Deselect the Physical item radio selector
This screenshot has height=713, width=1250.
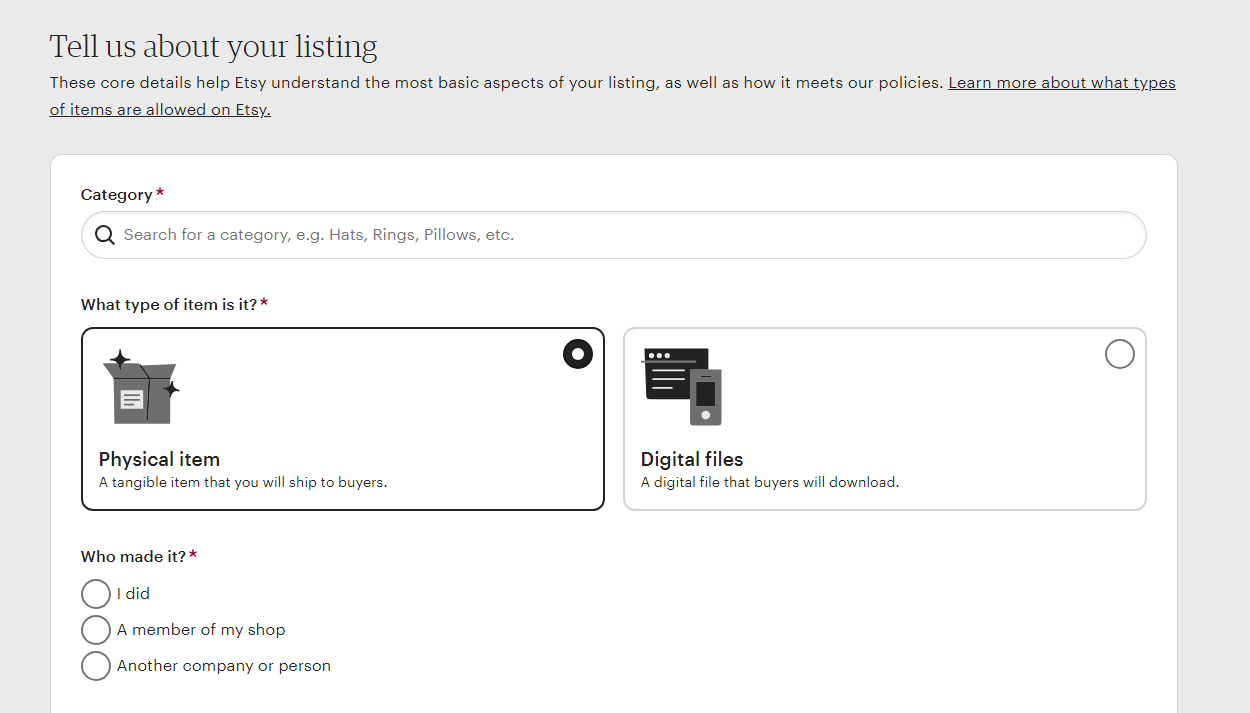click(x=577, y=353)
